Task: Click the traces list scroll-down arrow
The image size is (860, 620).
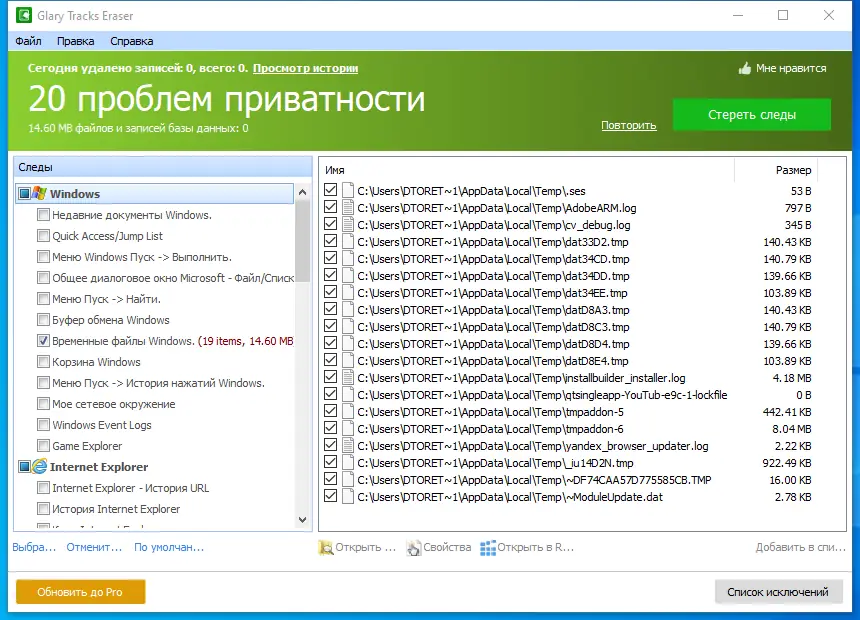Action: 302,520
